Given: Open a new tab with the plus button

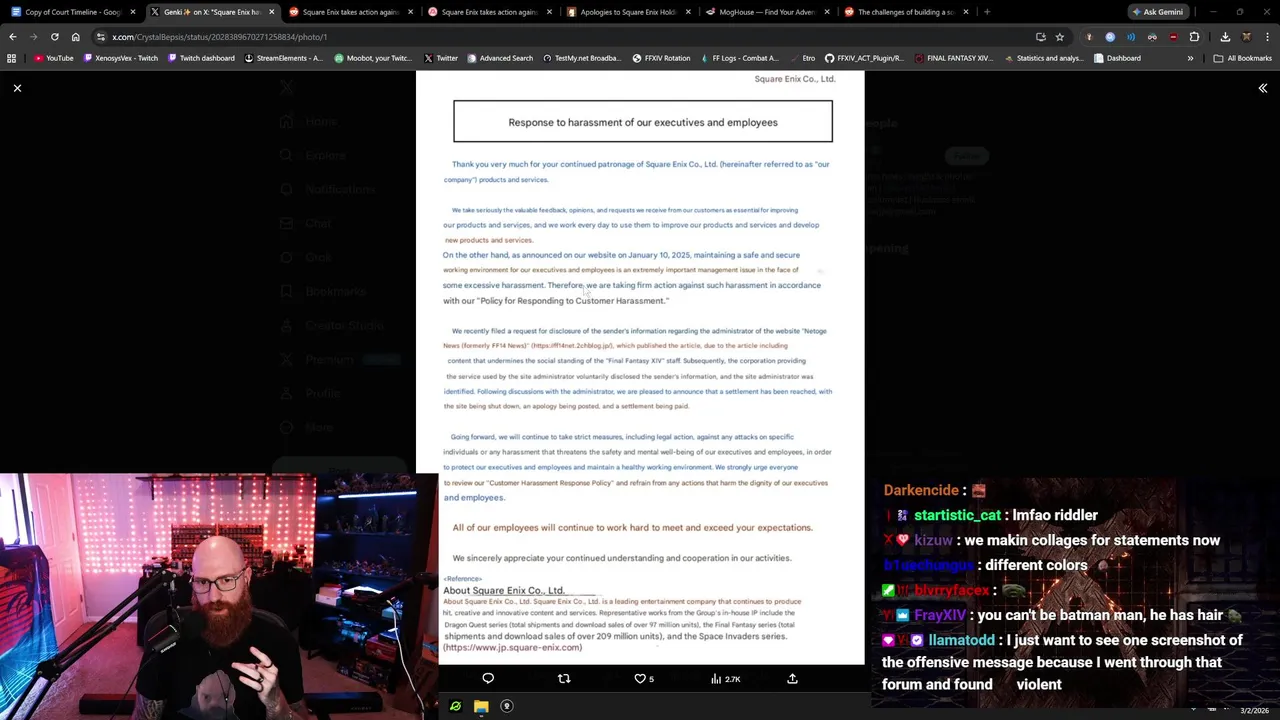Looking at the screenshot, I should click(987, 12).
